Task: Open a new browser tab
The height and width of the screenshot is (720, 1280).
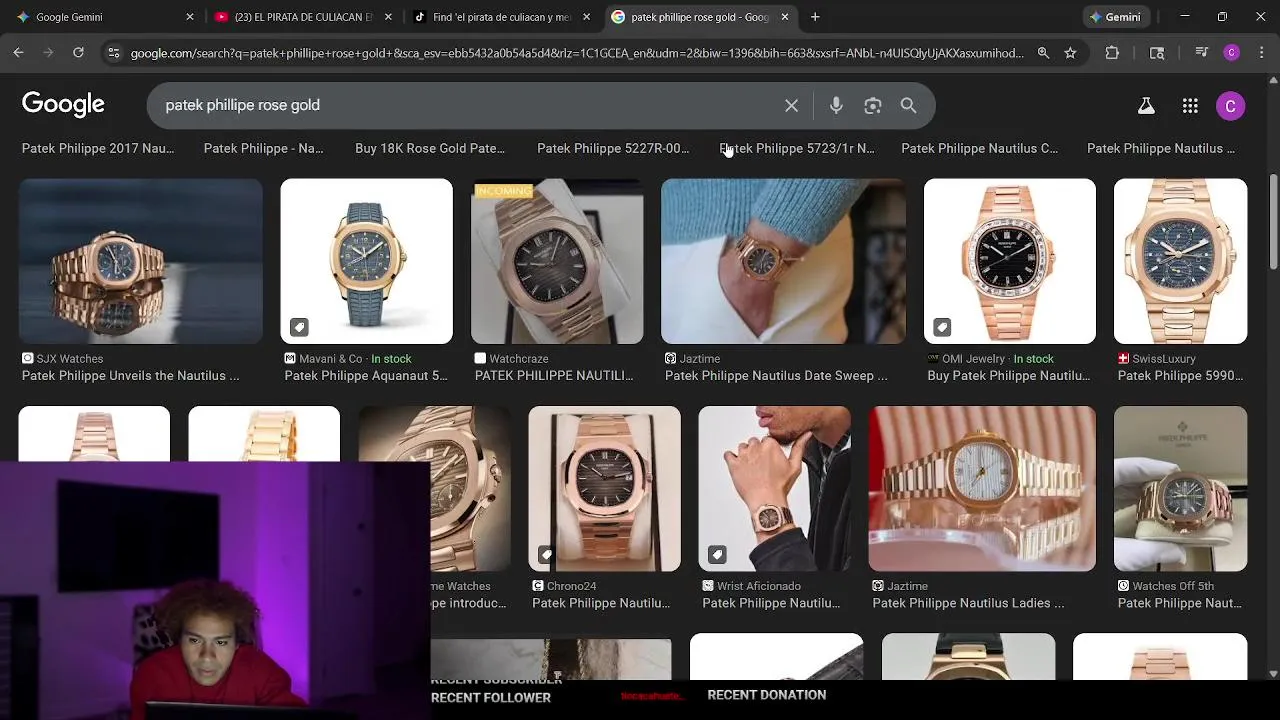Action: (x=815, y=17)
